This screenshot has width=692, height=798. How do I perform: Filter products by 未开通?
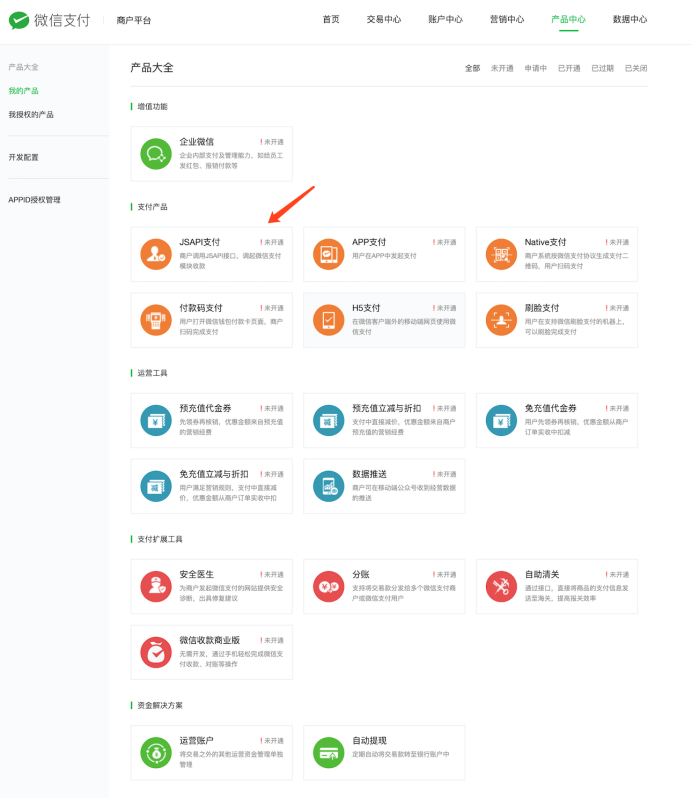[502, 68]
